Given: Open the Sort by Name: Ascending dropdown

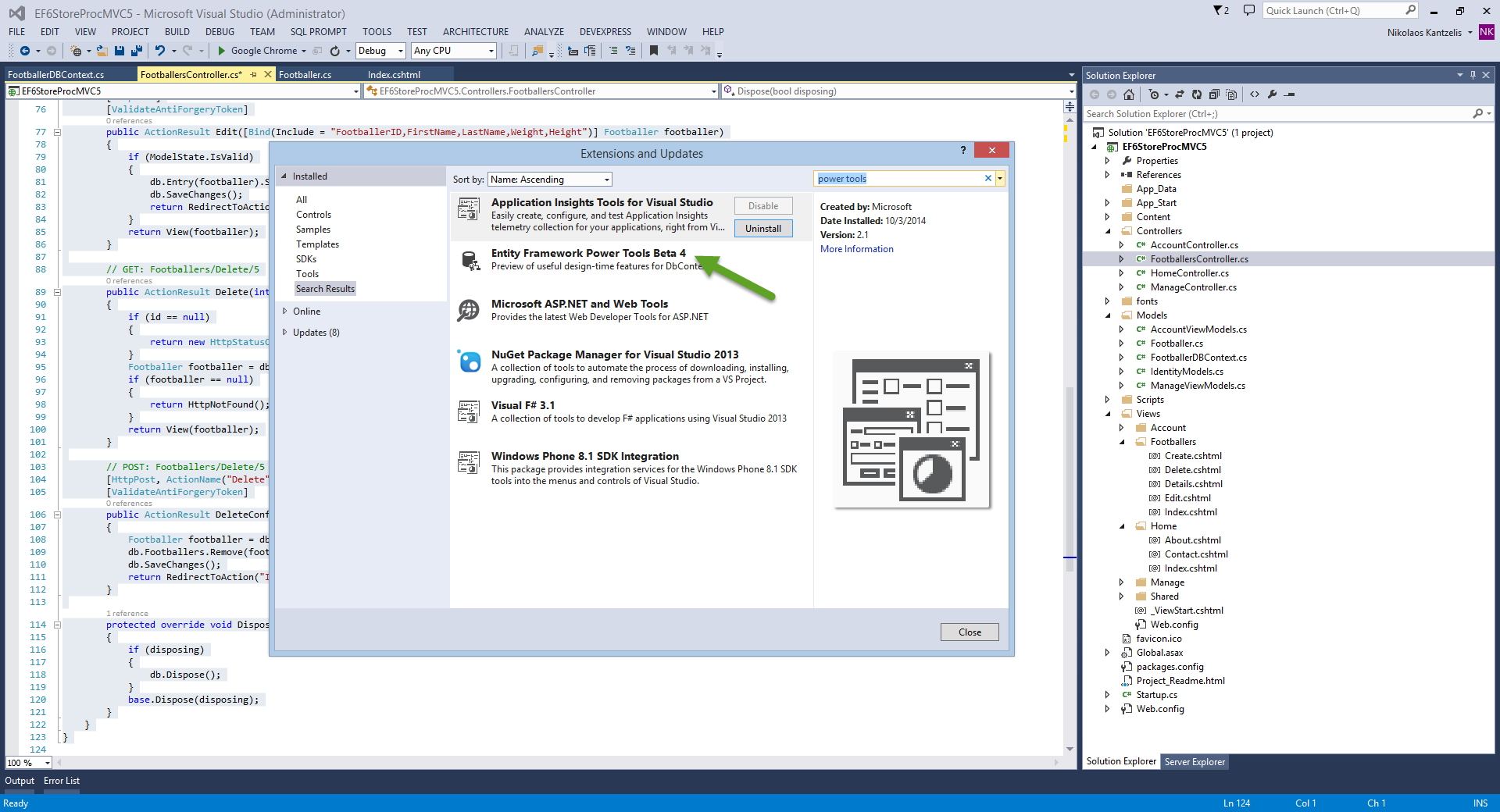Looking at the screenshot, I should pos(550,180).
